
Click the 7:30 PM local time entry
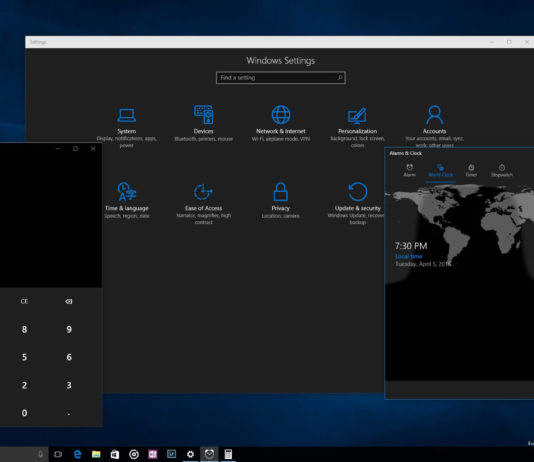[x=423, y=254]
